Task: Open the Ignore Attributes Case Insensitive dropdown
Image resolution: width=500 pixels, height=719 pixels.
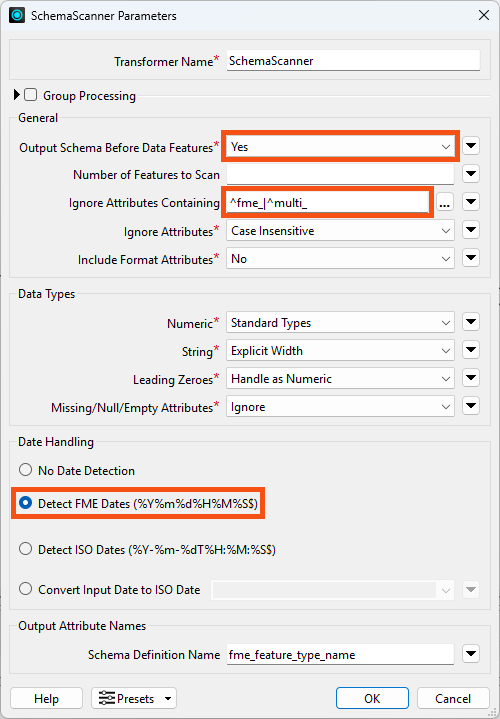Action: point(340,231)
